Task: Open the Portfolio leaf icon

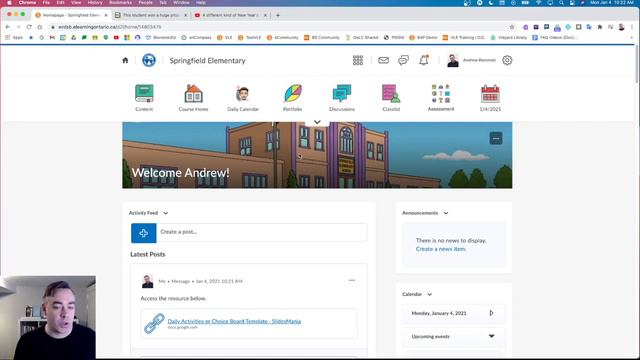Action: [293, 93]
